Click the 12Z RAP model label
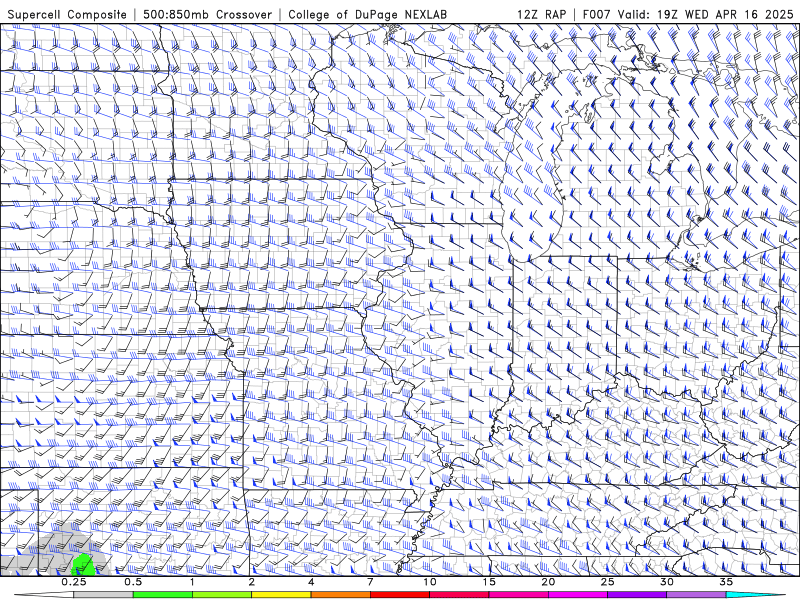This screenshot has height=600, width=800. [x=541, y=15]
